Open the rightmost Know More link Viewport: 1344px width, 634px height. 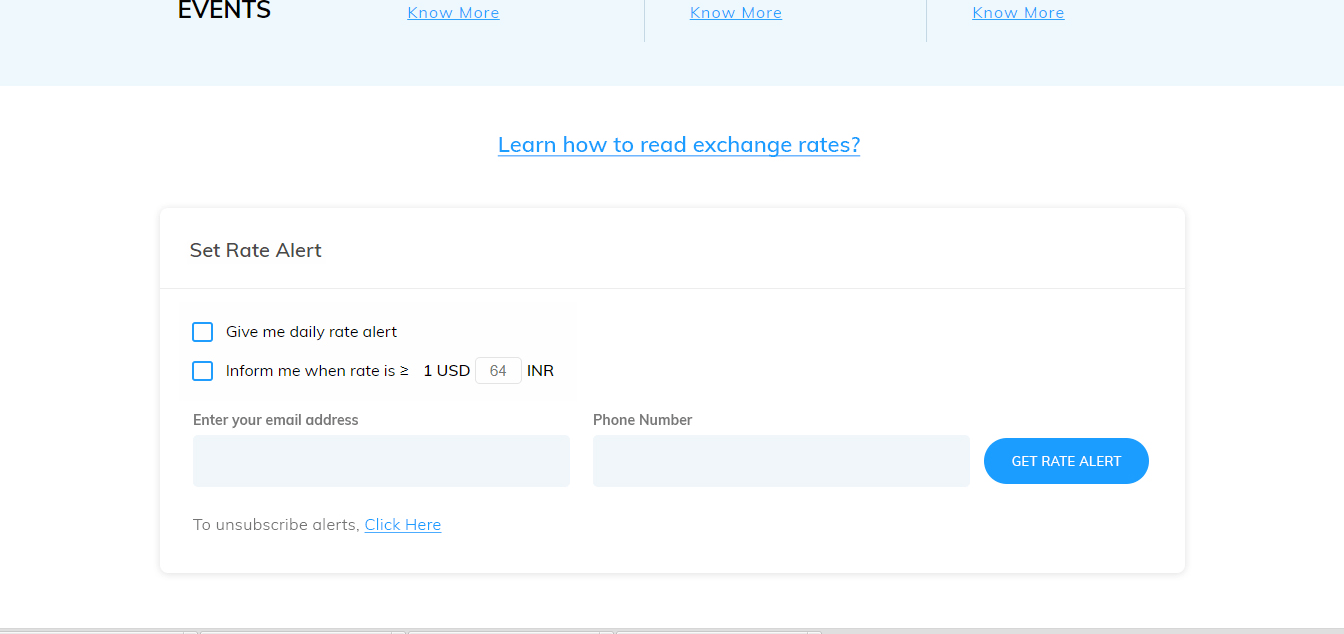(x=1018, y=13)
